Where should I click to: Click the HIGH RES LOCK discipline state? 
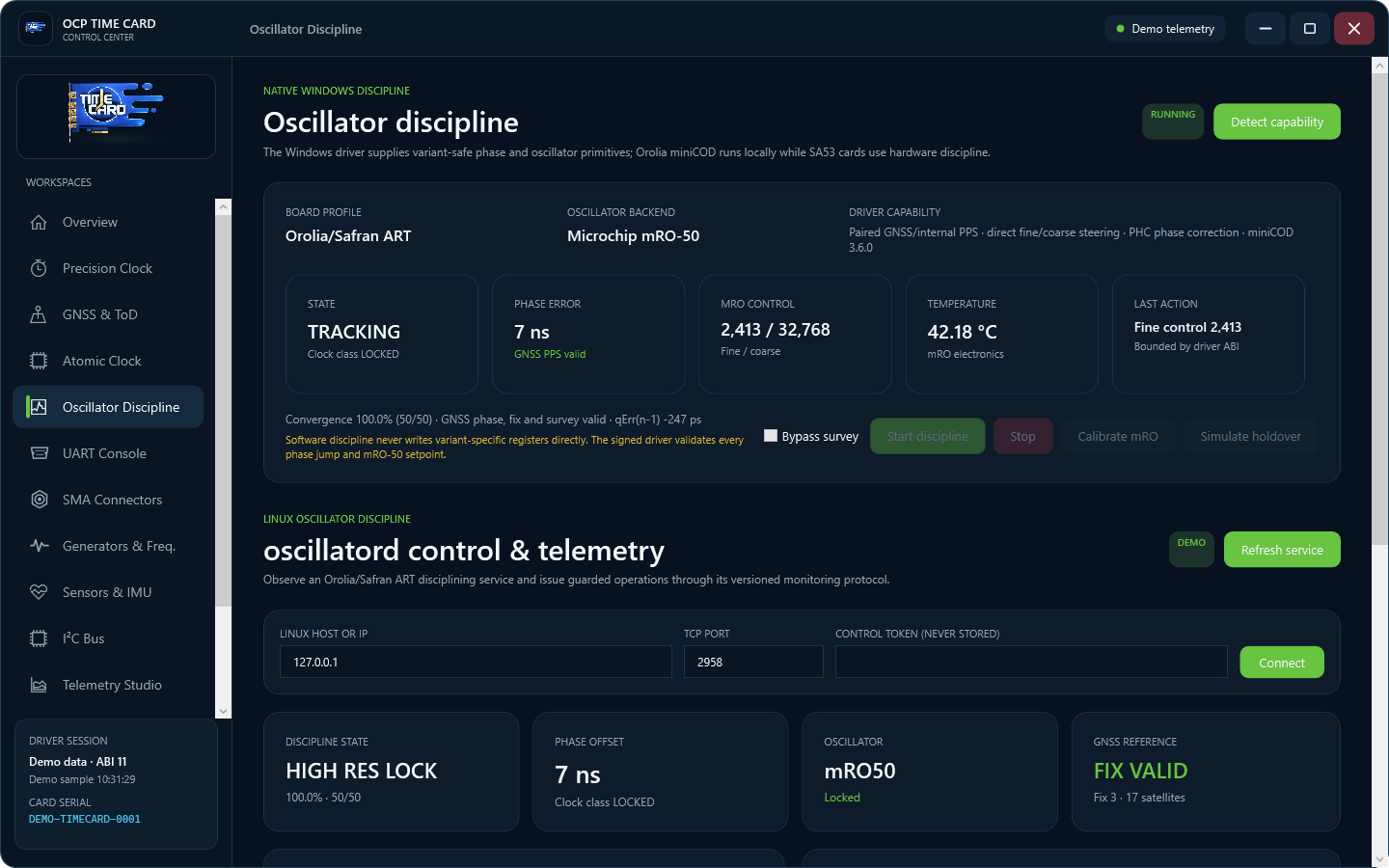tap(362, 771)
